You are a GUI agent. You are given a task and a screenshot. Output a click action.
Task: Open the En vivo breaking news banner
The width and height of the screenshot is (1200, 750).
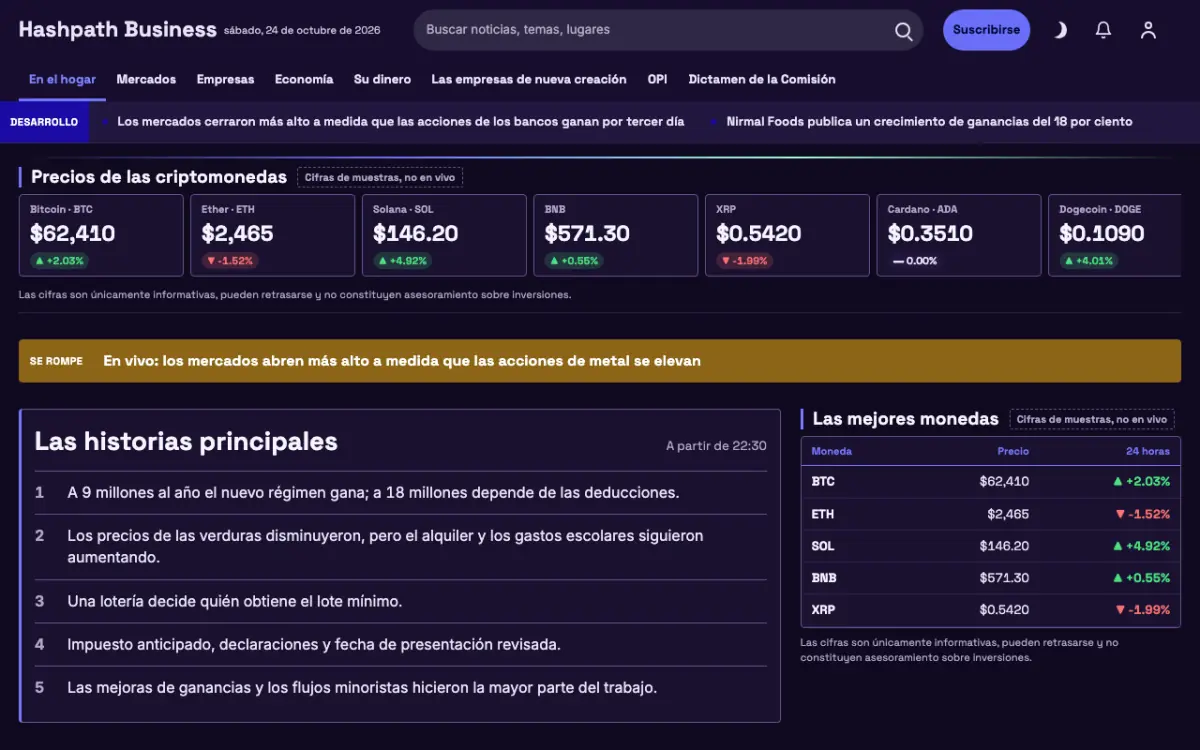[600, 361]
